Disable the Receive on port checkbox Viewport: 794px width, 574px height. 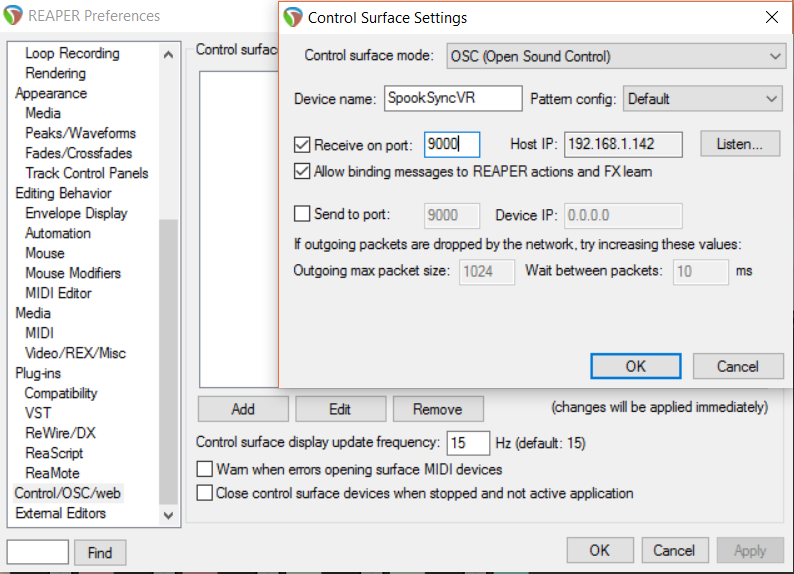303,145
